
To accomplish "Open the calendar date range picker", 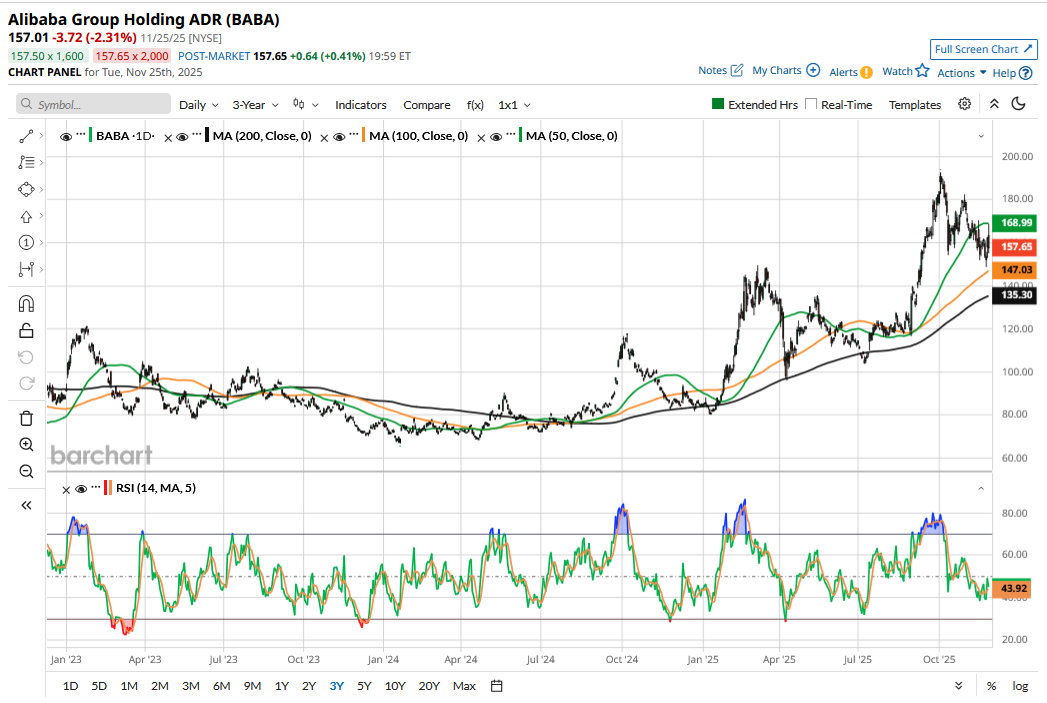I will (497, 686).
